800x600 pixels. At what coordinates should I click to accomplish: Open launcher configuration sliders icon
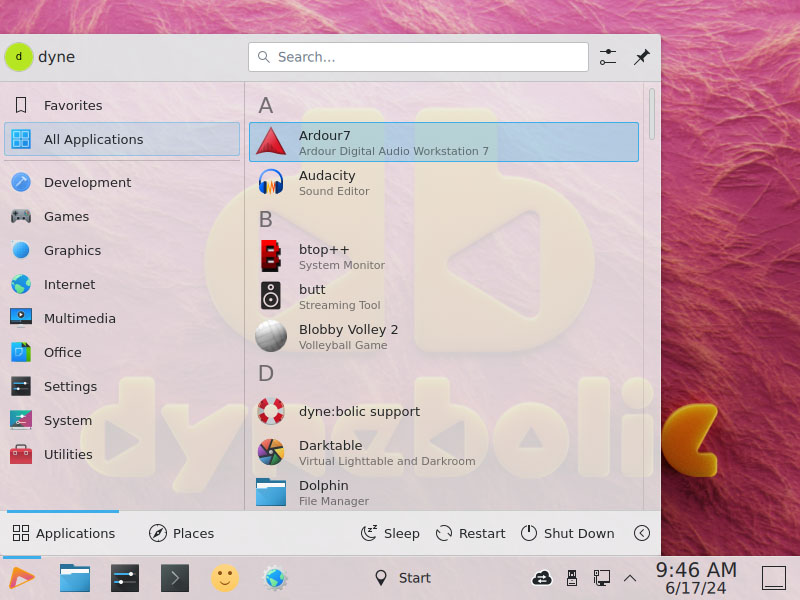pyautogui.click(x=608, y=57)
